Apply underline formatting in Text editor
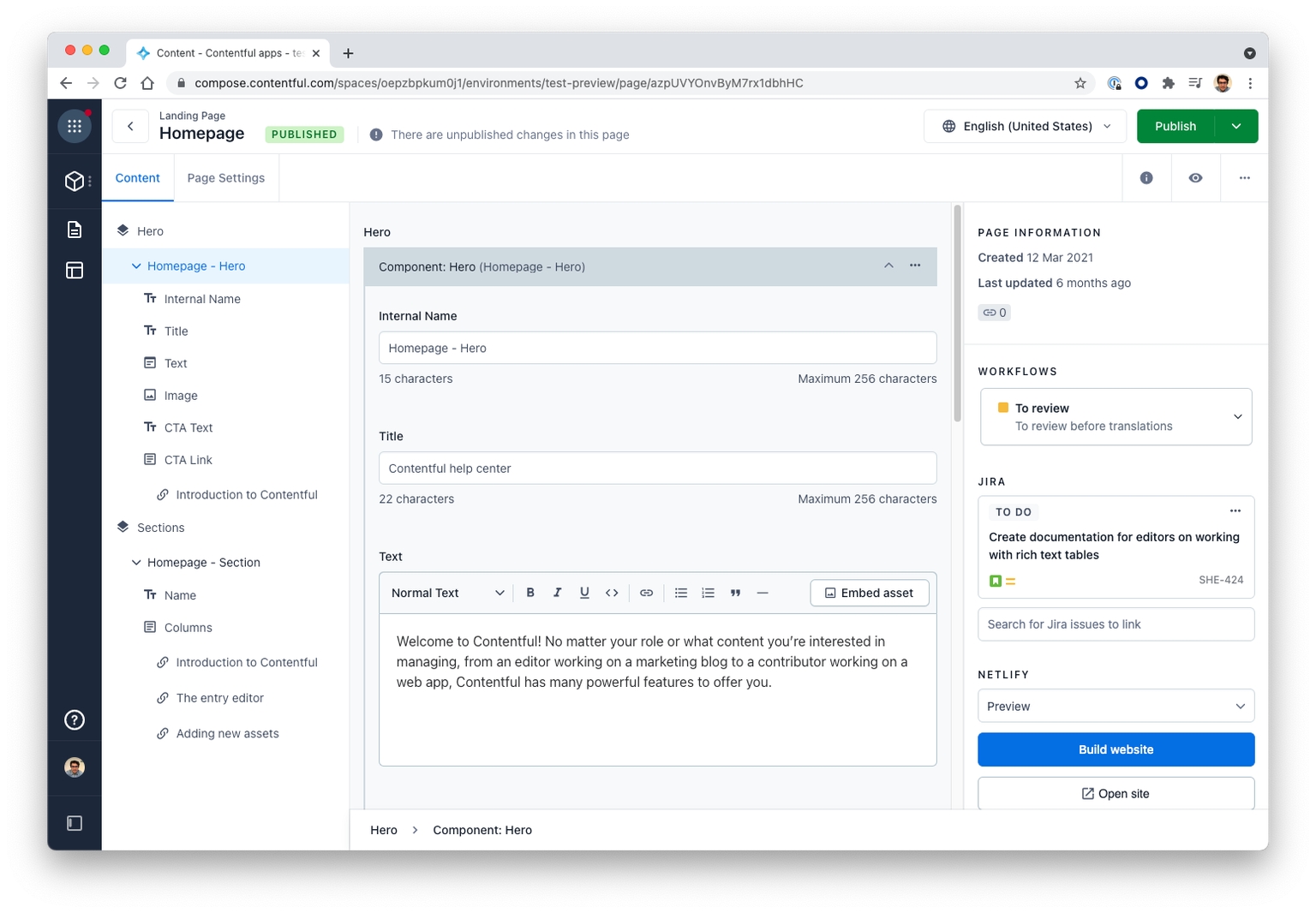 (x=584, y=593)
